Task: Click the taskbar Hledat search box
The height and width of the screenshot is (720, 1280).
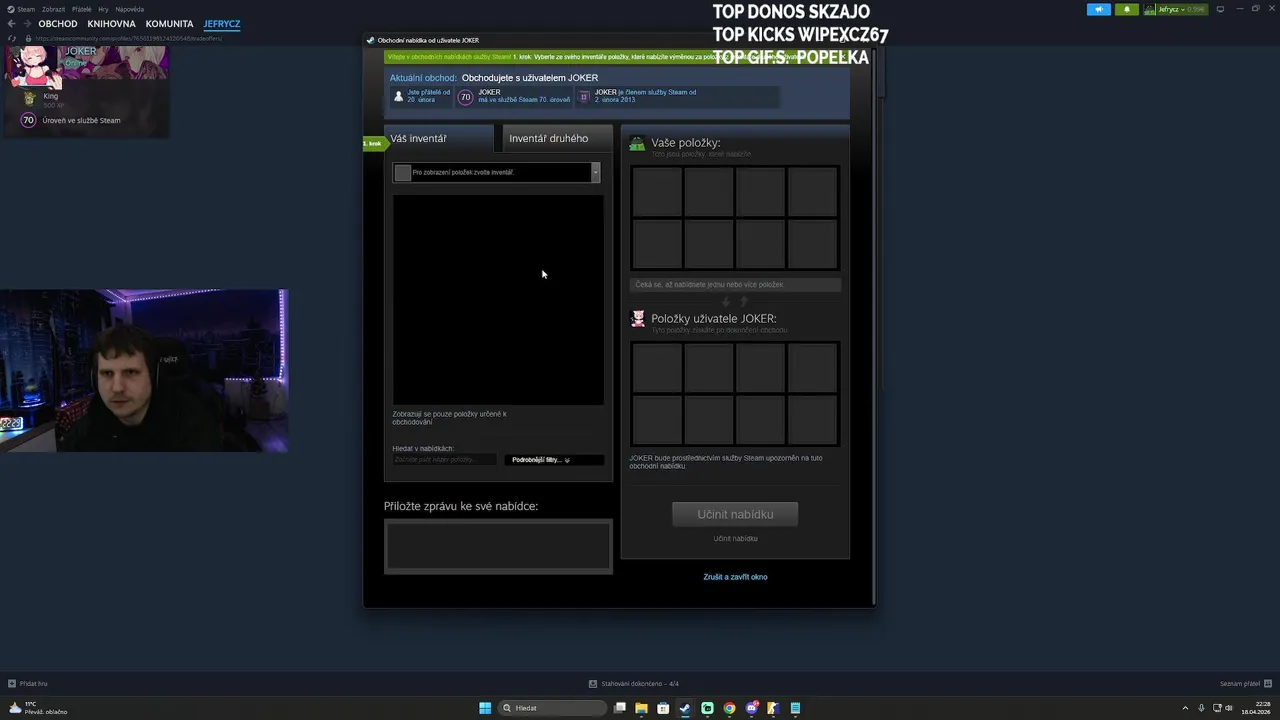Action: click(553, 708)
